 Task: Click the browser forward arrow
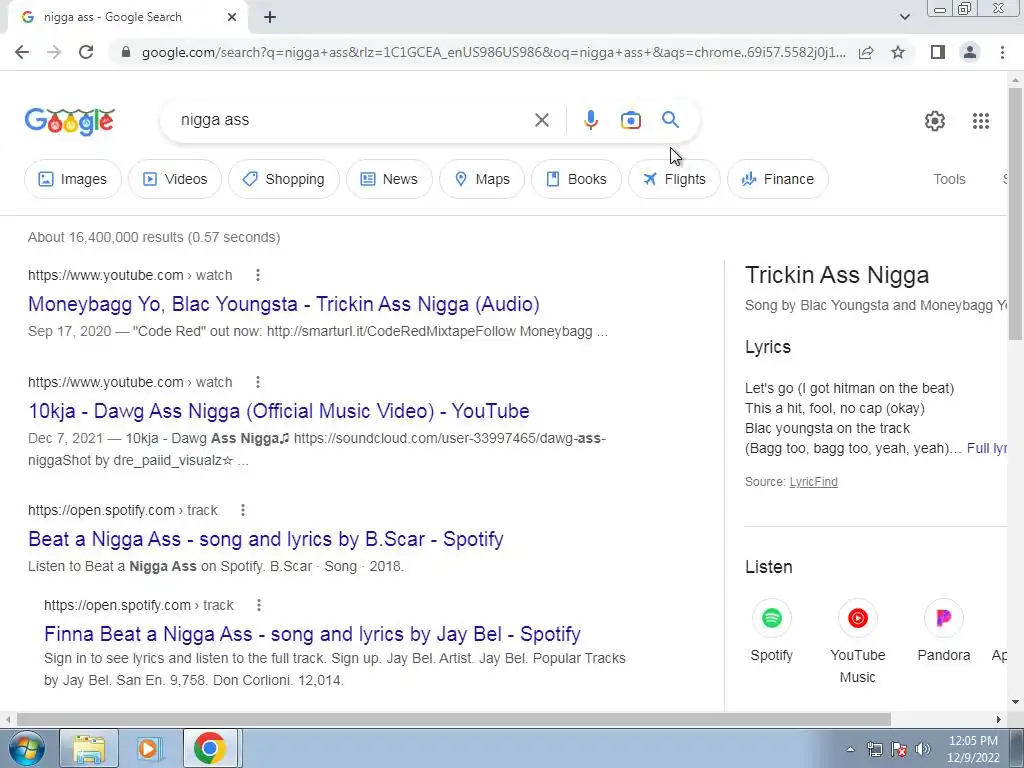point(54,52)
